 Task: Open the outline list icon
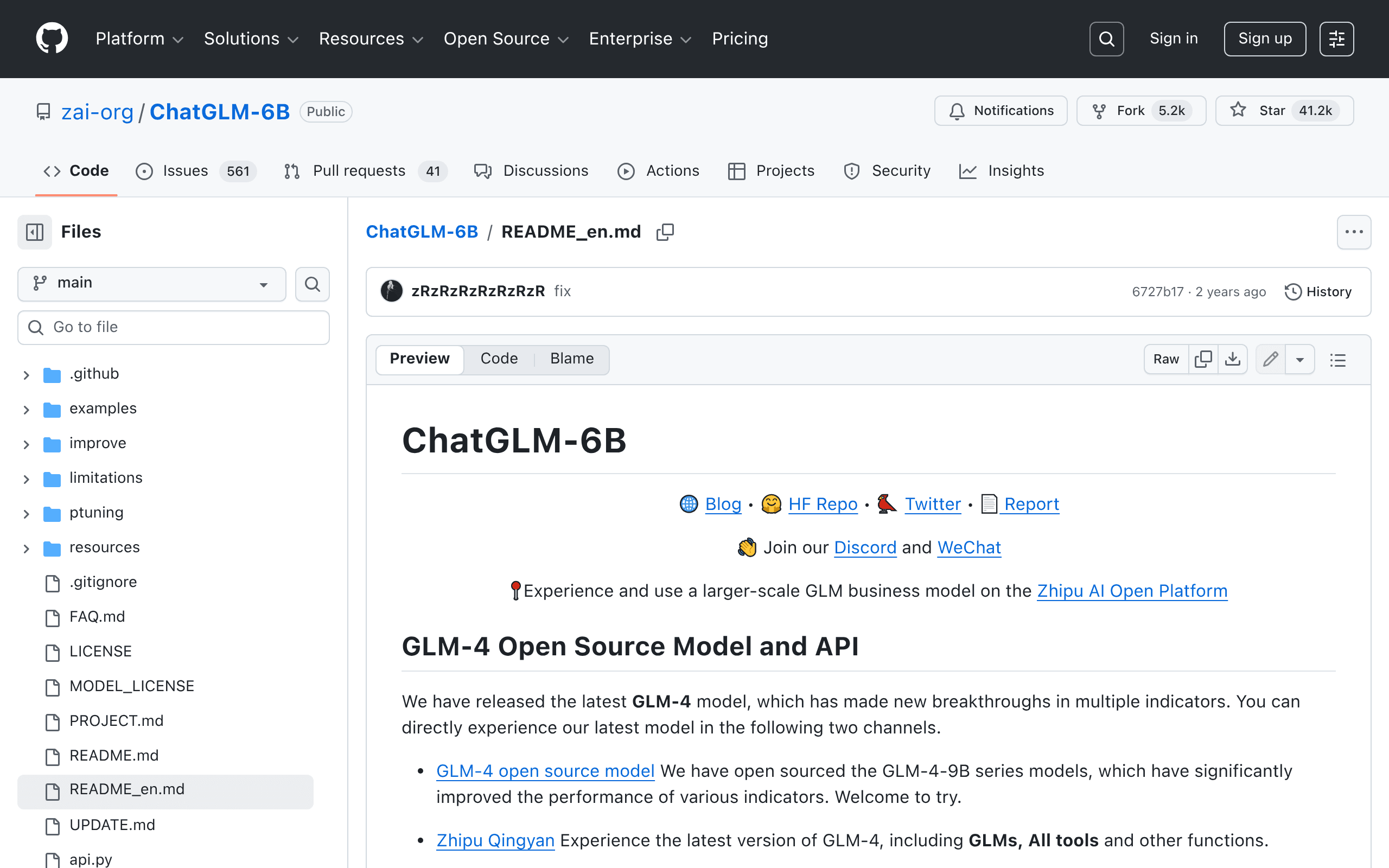1338,359
